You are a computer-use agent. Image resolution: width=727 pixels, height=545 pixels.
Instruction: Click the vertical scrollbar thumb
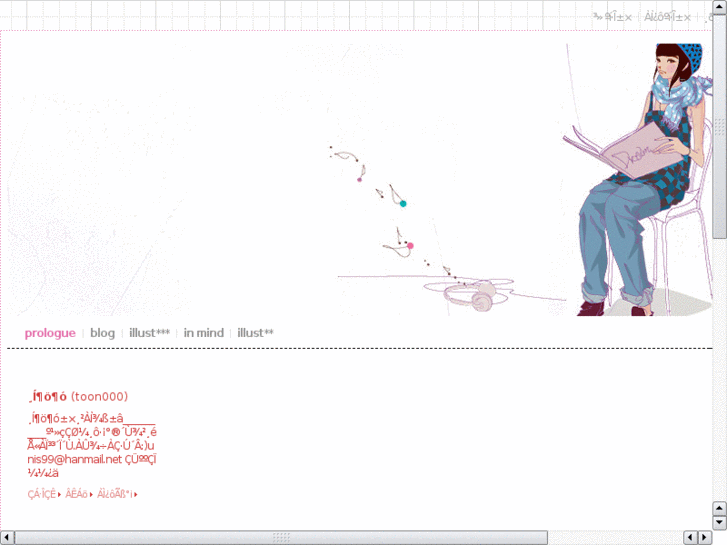720,127
